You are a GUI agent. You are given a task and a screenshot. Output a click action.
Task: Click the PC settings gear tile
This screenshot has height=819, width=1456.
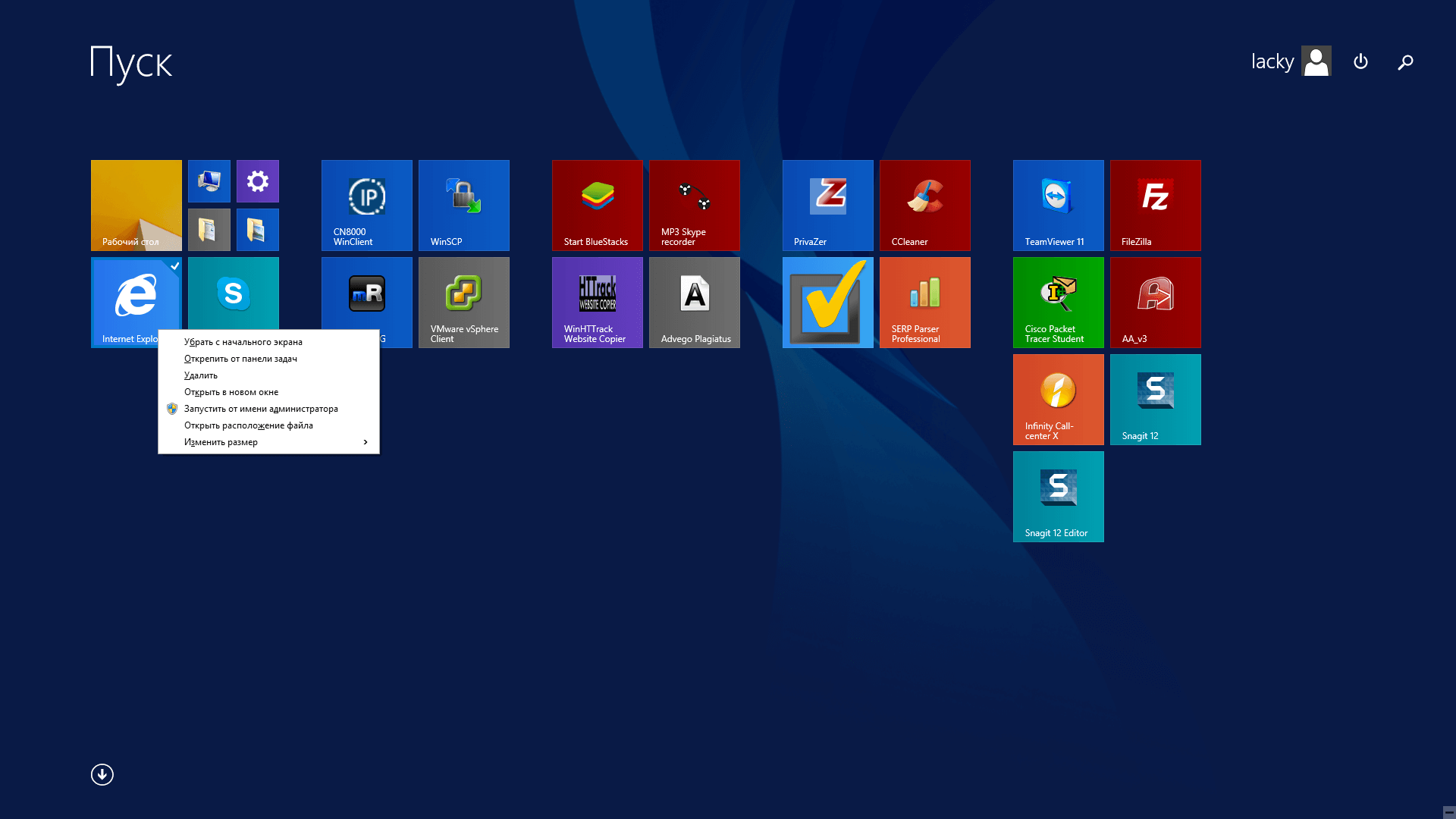click(x=257, y=181)
